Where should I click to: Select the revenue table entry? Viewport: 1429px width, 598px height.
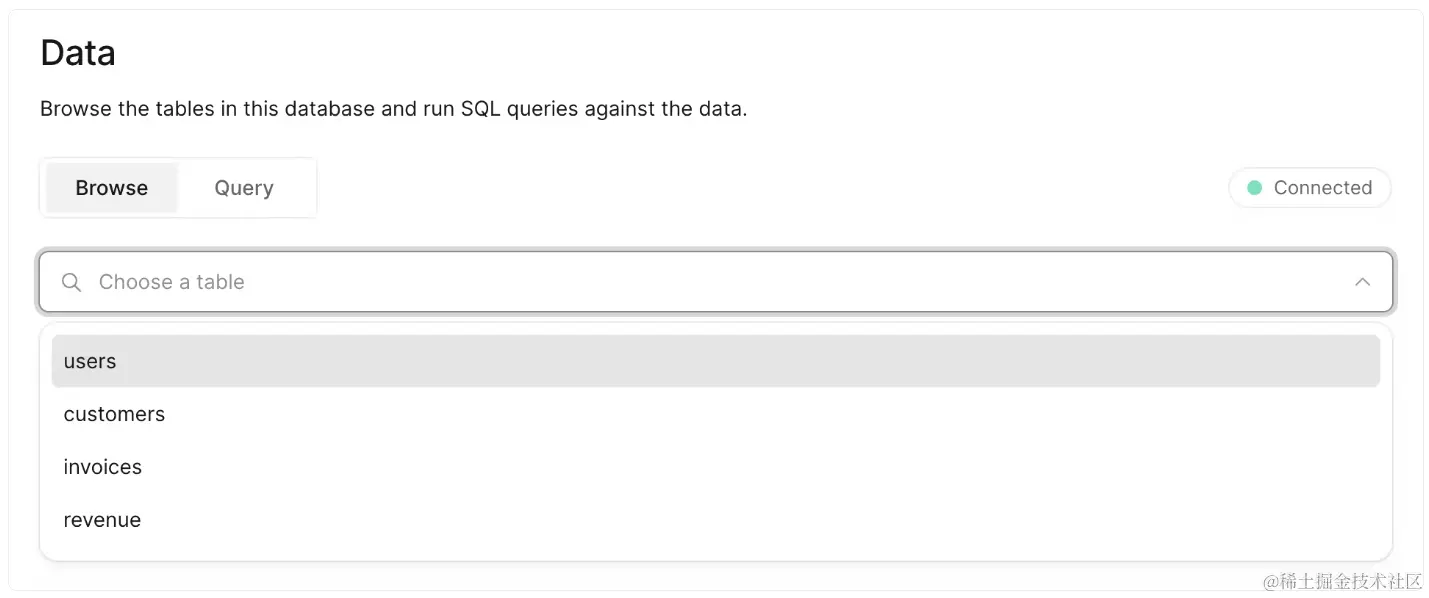102,520
